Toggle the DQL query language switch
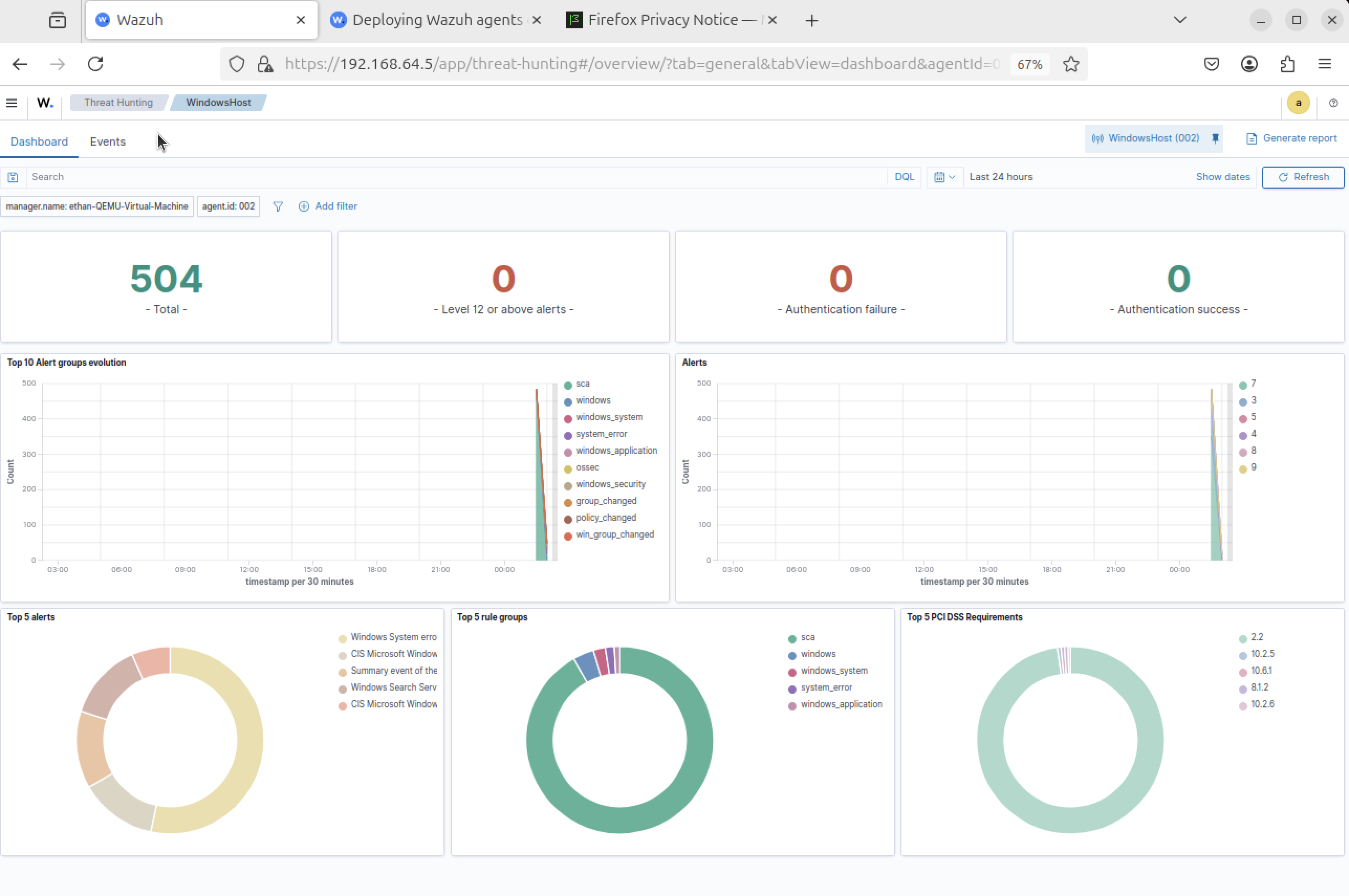 [904, 177]
